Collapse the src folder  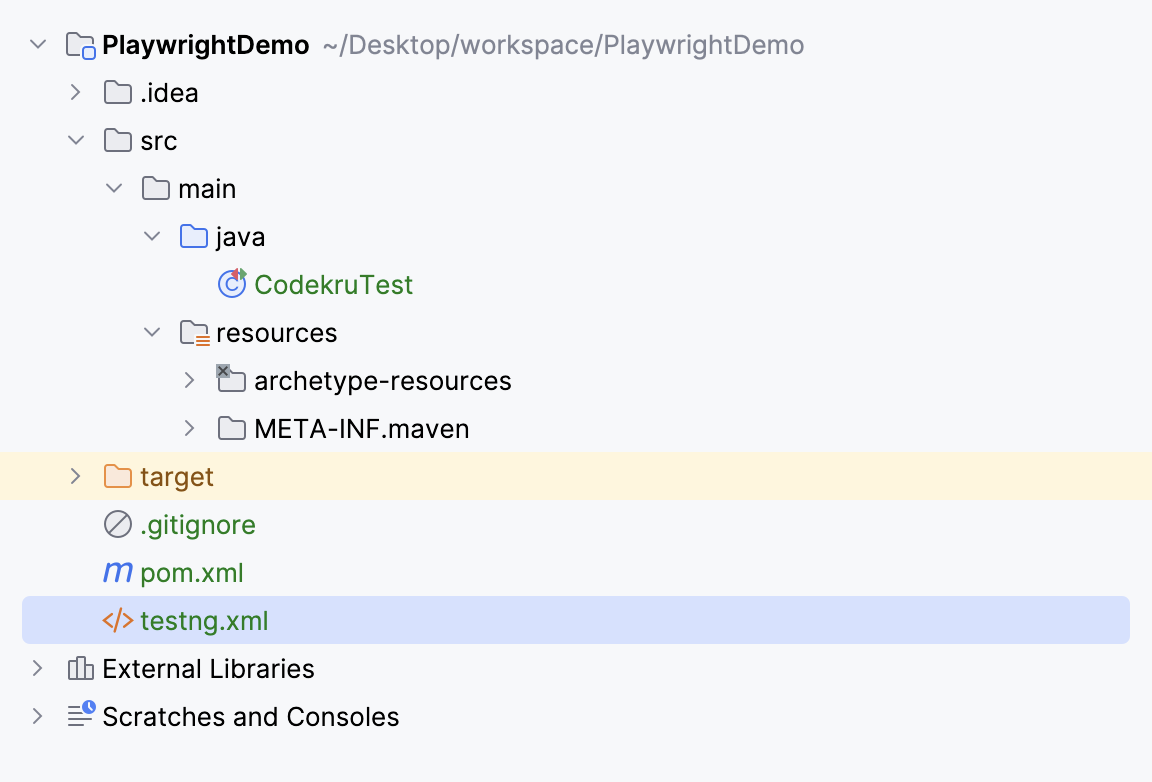click(x=76, y=141)
